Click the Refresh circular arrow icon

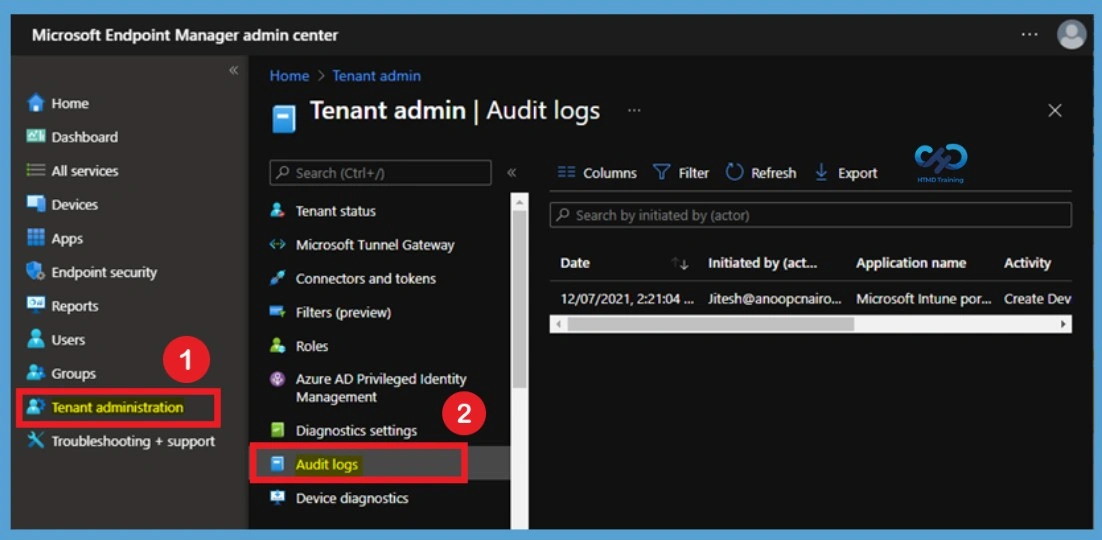pyautogui.click(x=734, y=172)
